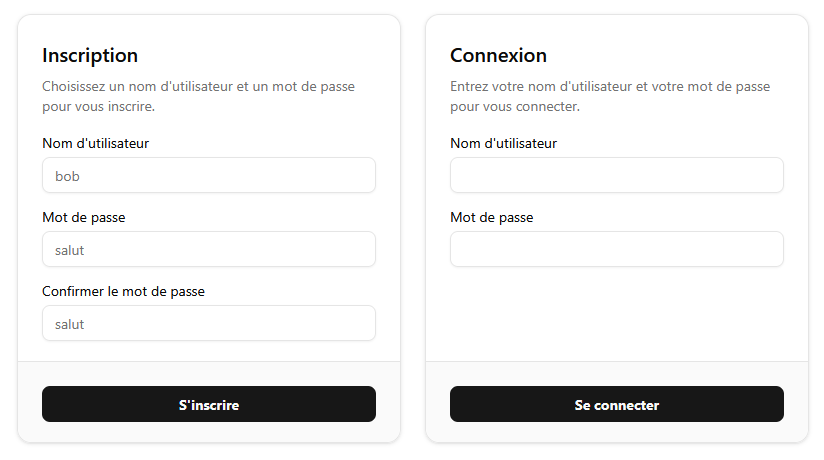Click the "salut" placeholder in the confirm field
The width and height of the screenshot is (824, 460).
click(70, 324)
